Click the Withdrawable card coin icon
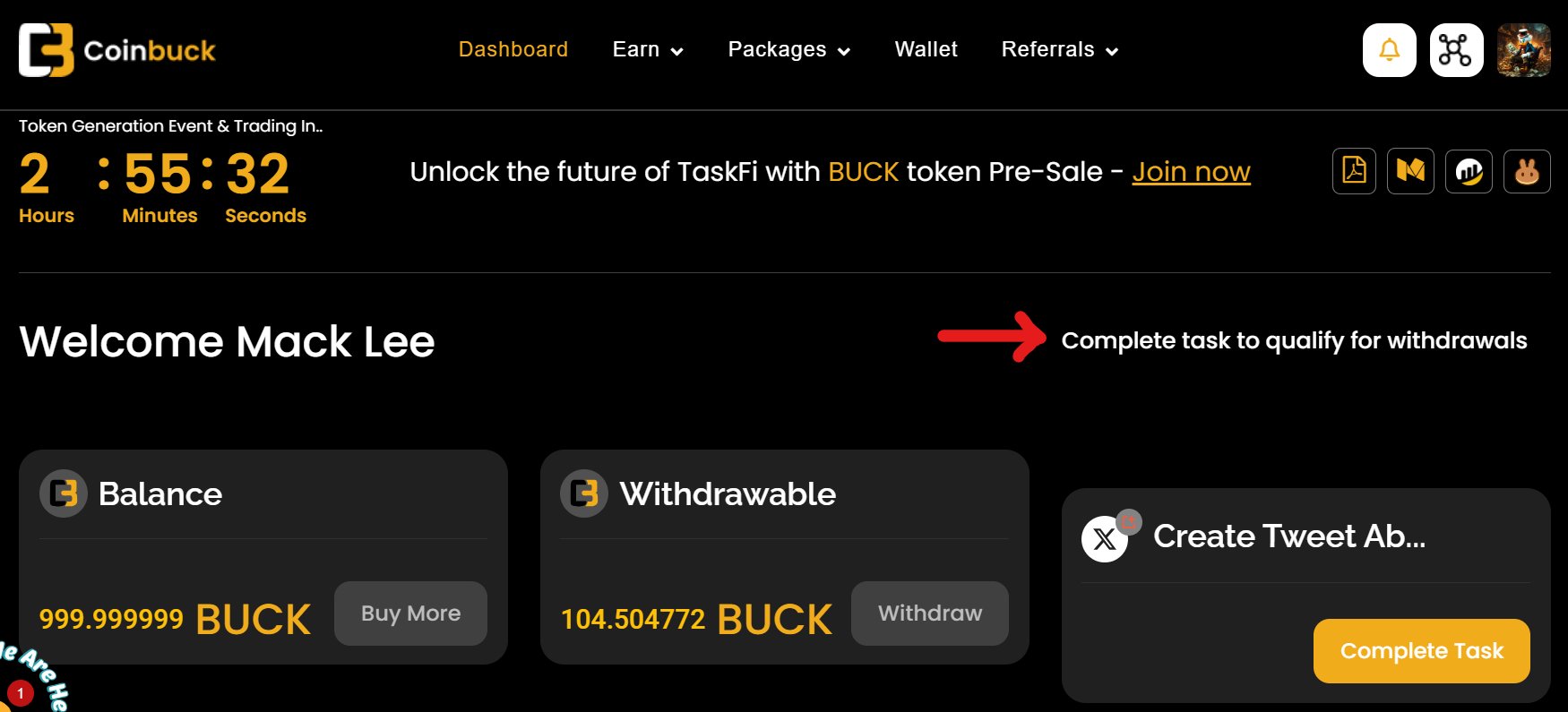Screen dimensions: 1568x712 click(584, 493)
